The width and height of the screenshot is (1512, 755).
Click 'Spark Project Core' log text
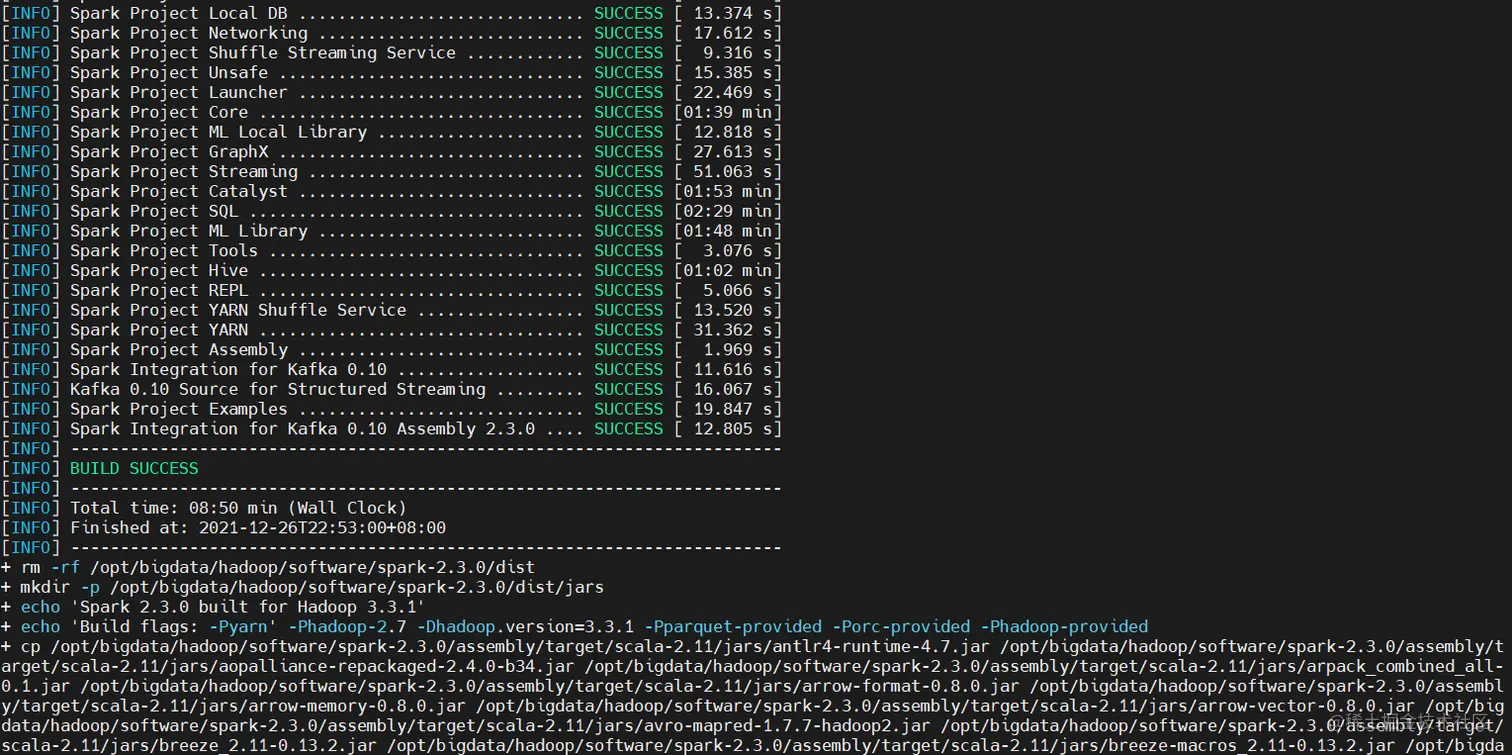(x=159, y=112)
